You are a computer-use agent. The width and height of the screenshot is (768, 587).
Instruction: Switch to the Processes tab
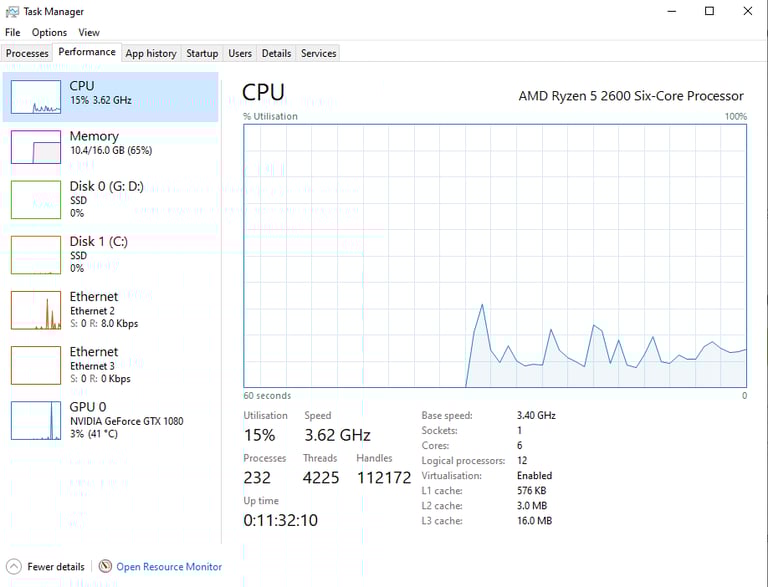click(27, 53)
